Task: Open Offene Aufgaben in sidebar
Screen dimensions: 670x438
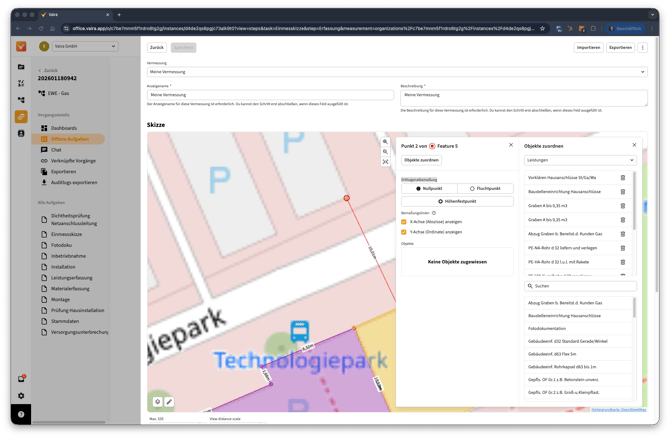Action: pyautogui.click(x=68, y=139)
